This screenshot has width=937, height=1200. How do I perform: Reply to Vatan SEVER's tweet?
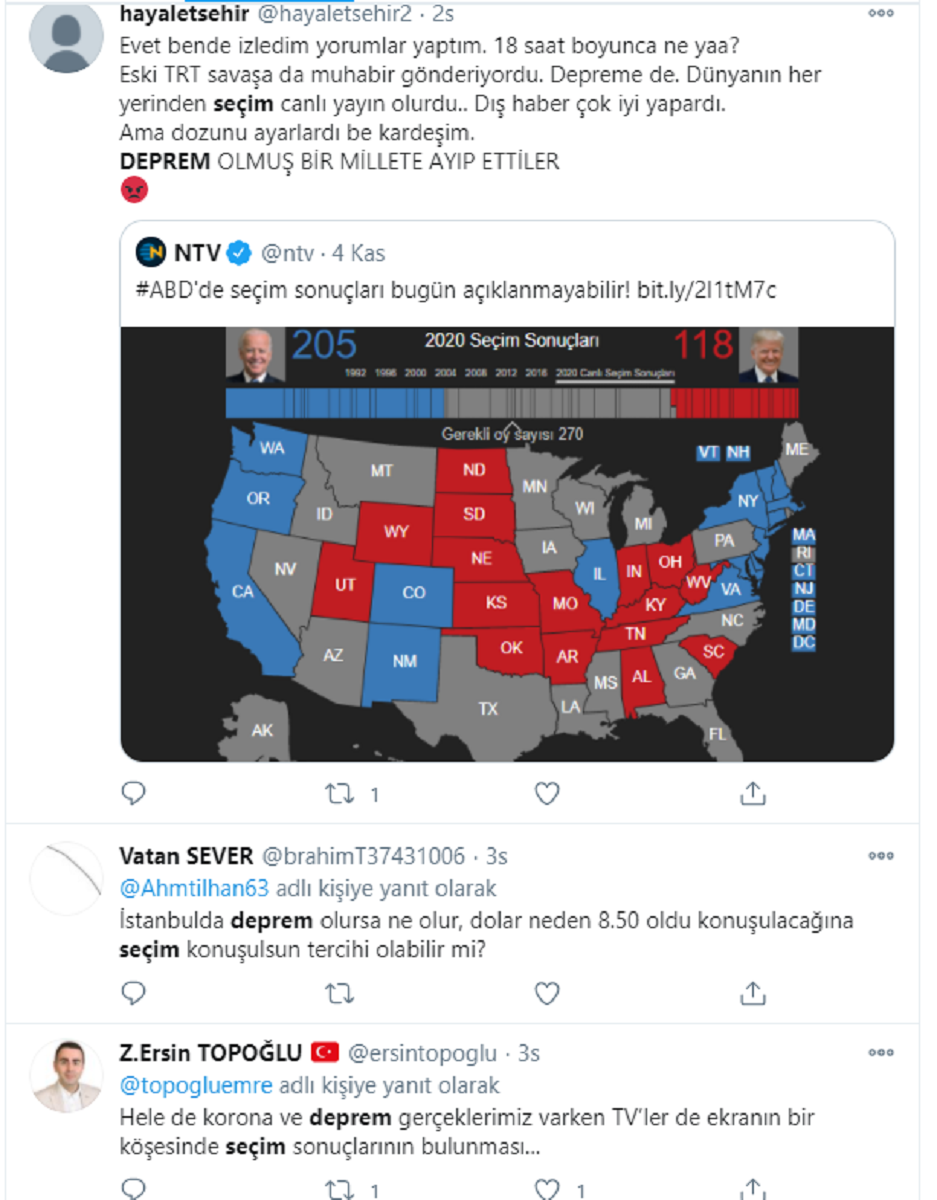click(133, 993)
